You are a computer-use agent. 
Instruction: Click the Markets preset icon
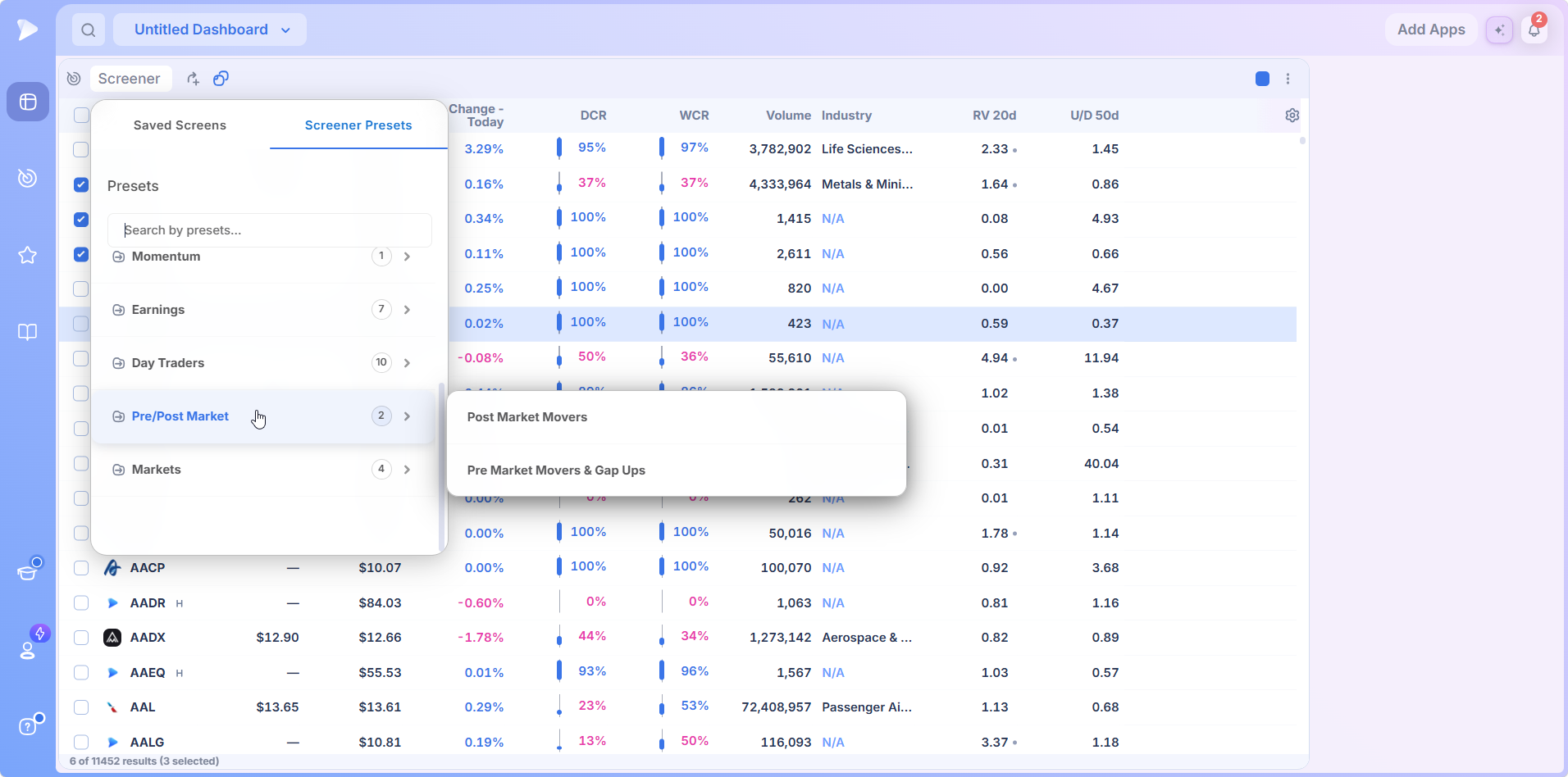[118, 470]
